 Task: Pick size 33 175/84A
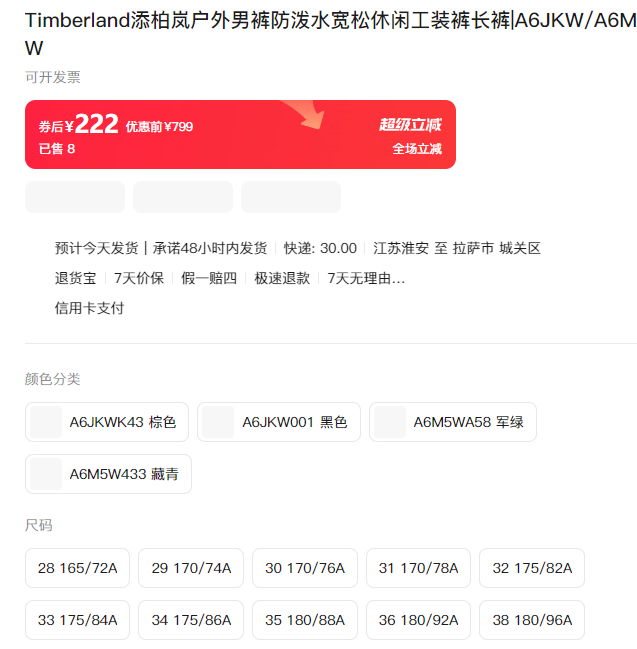pyautogui.click(x=77, y=620)
